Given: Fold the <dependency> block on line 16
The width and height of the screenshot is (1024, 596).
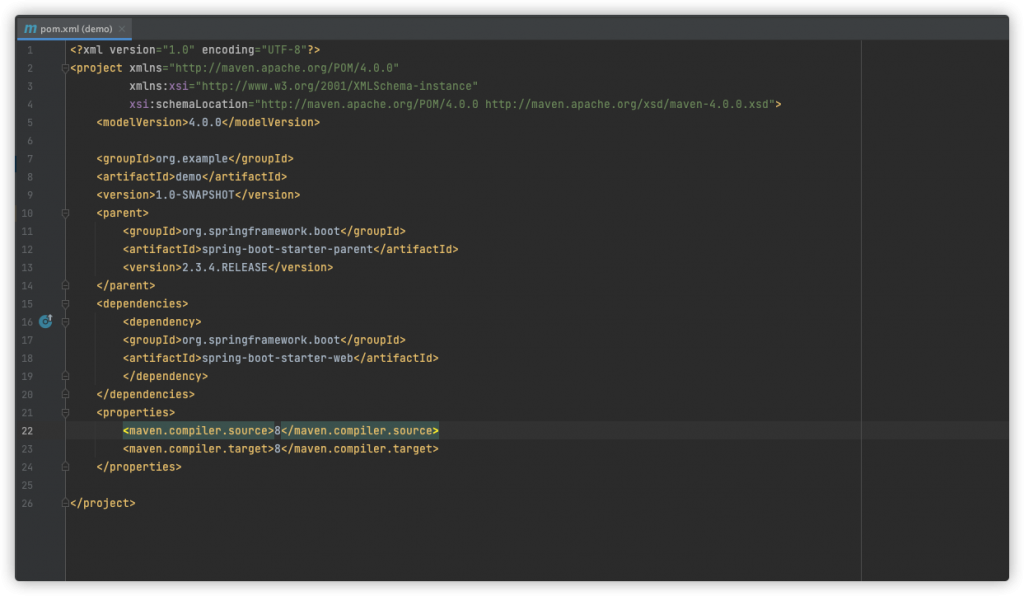Looking at the screenshot, I should coord(65,322).
